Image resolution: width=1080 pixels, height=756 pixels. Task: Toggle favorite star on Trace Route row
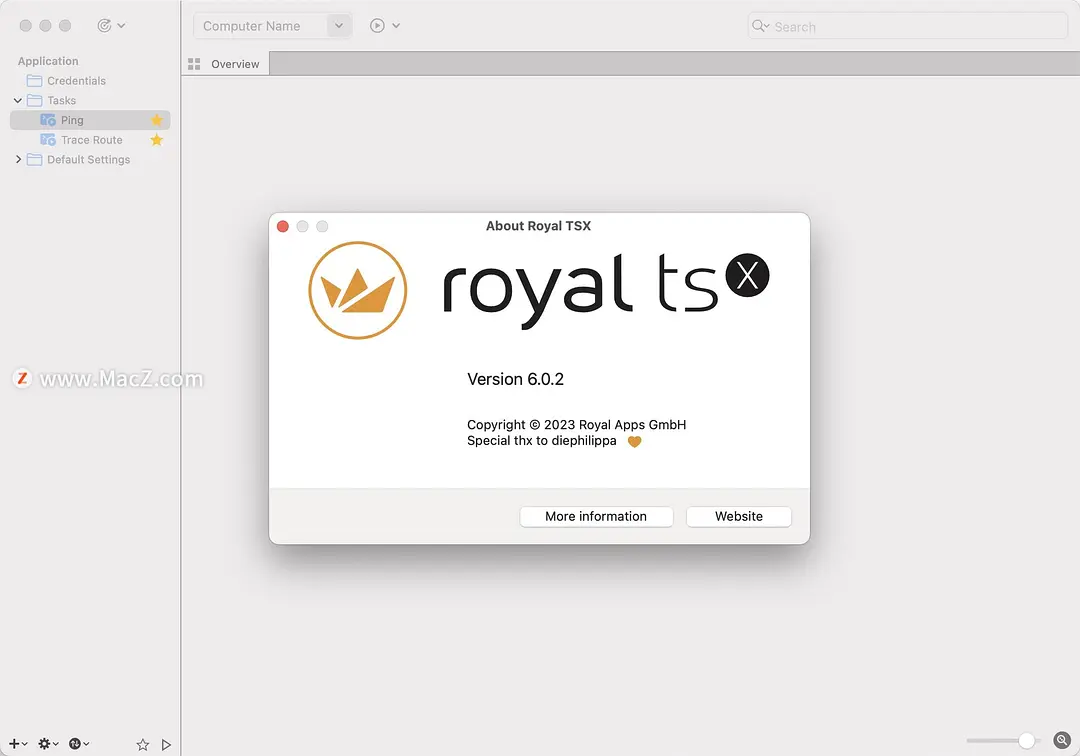(156, 140)
